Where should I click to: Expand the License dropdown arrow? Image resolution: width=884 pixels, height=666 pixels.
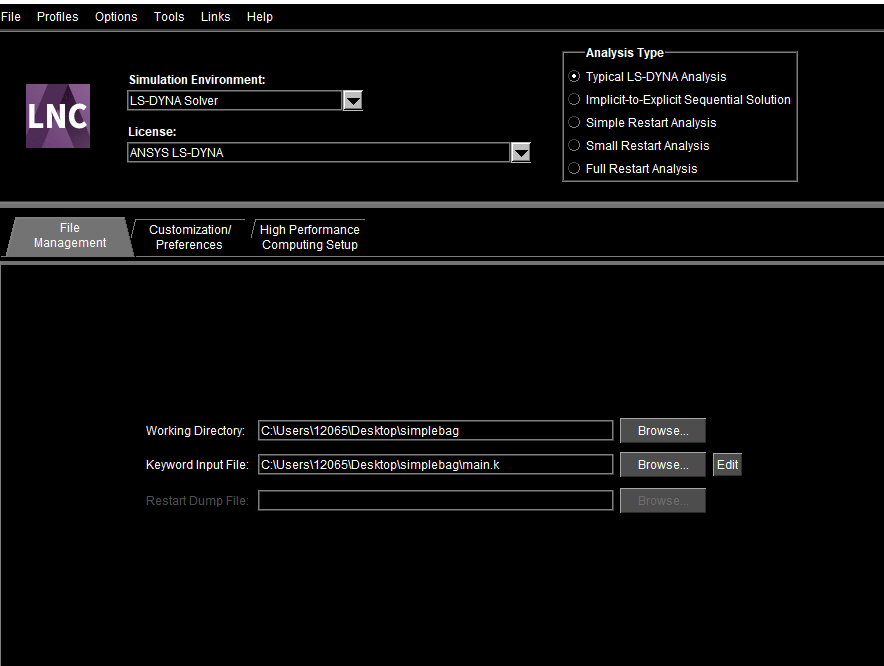[x=521, y=153]
